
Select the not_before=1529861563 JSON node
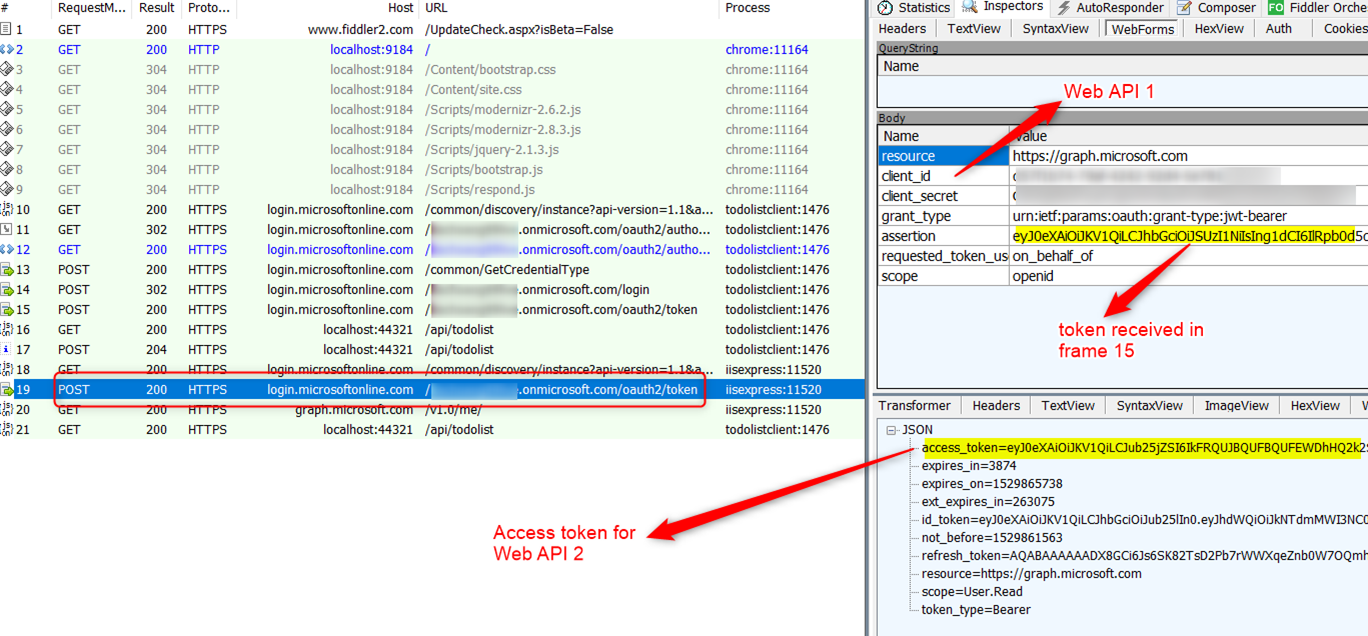click(992, 538)
